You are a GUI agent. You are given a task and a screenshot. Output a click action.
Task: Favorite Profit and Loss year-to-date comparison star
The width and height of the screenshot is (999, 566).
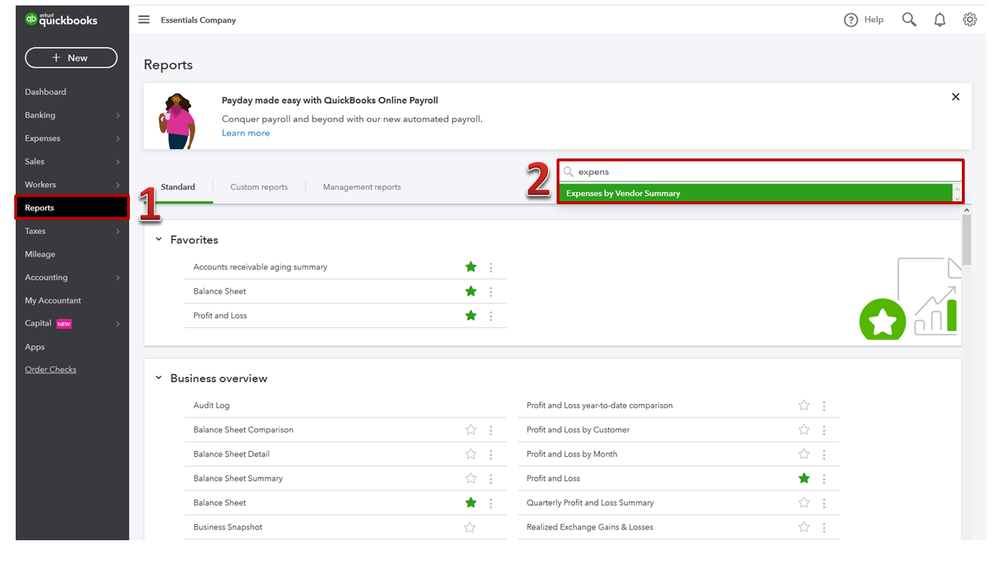click(804, 405)
